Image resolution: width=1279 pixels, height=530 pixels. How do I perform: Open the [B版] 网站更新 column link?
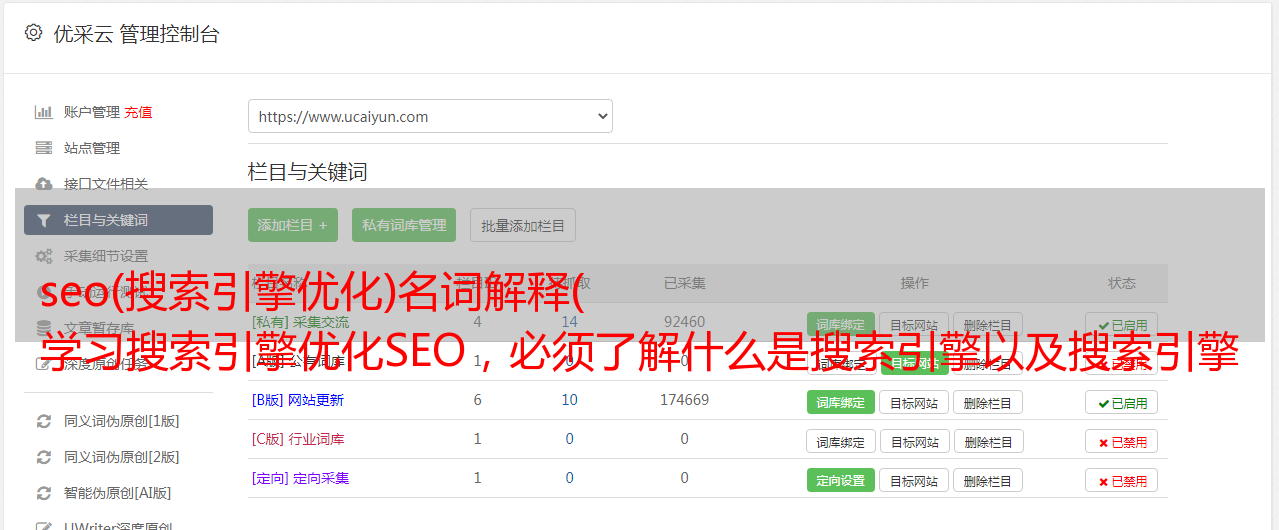pos(298,400)
